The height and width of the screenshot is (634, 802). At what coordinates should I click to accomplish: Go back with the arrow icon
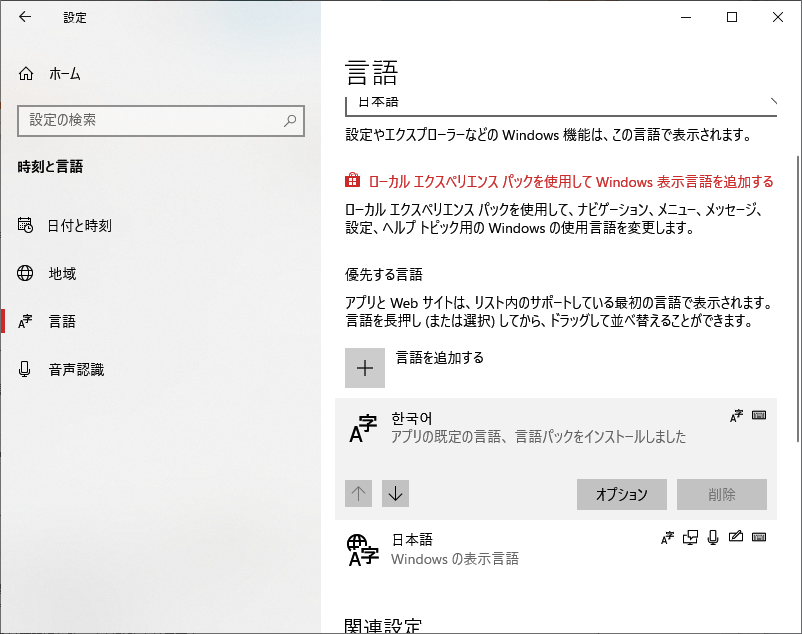pyautogui.click(x=25, y=17)
